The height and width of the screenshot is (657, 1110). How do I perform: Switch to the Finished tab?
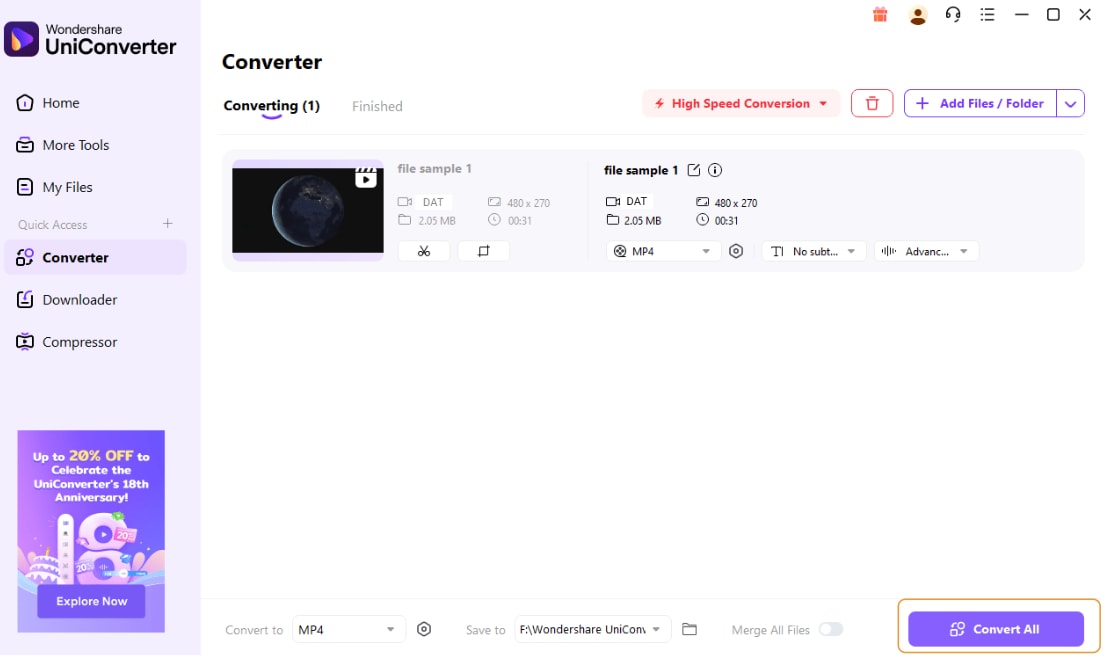(x=377, y=106)
